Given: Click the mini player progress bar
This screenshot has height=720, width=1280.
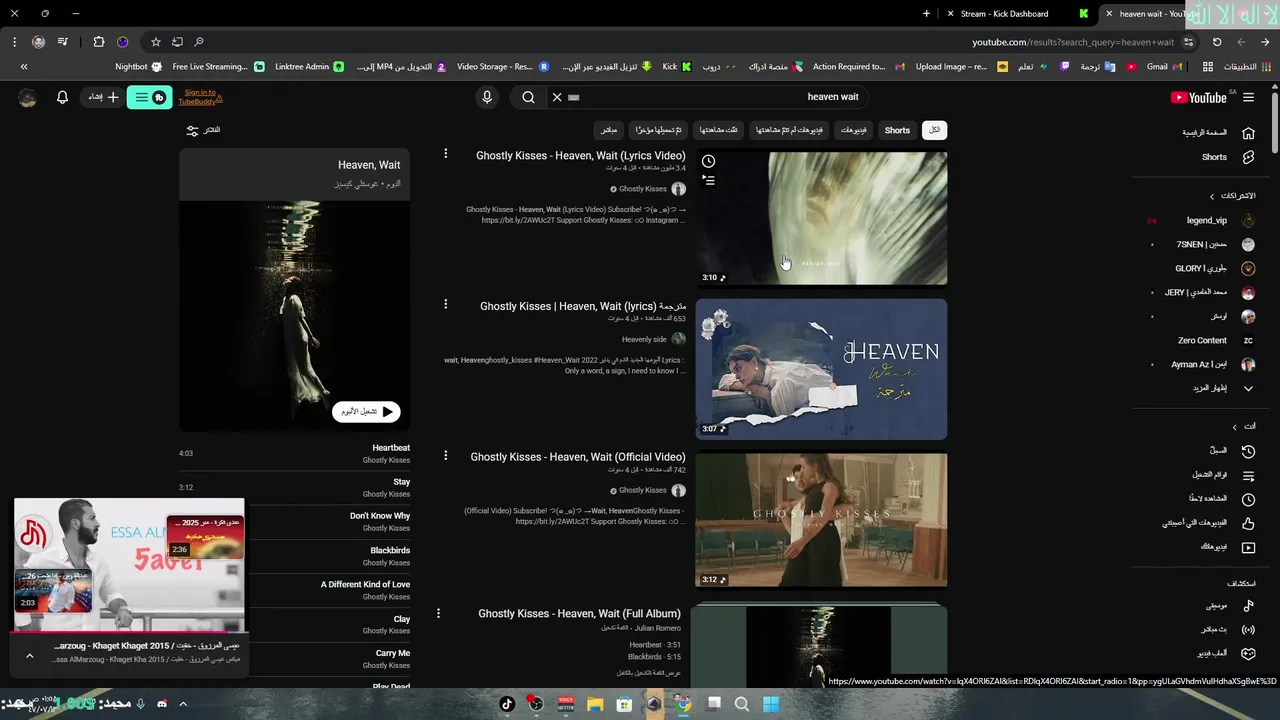Looking at the screenshot, I should (128, 632).
